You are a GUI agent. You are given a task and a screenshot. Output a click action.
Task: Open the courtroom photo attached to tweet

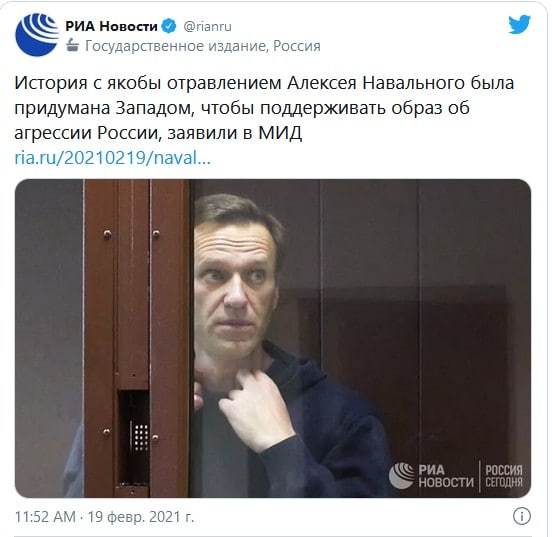(x=273, y=338)
